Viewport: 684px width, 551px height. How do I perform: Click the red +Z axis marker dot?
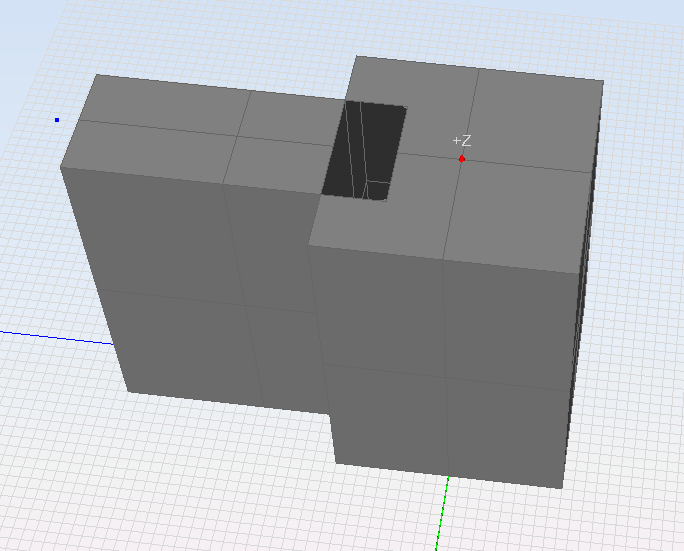click(461, 158)
